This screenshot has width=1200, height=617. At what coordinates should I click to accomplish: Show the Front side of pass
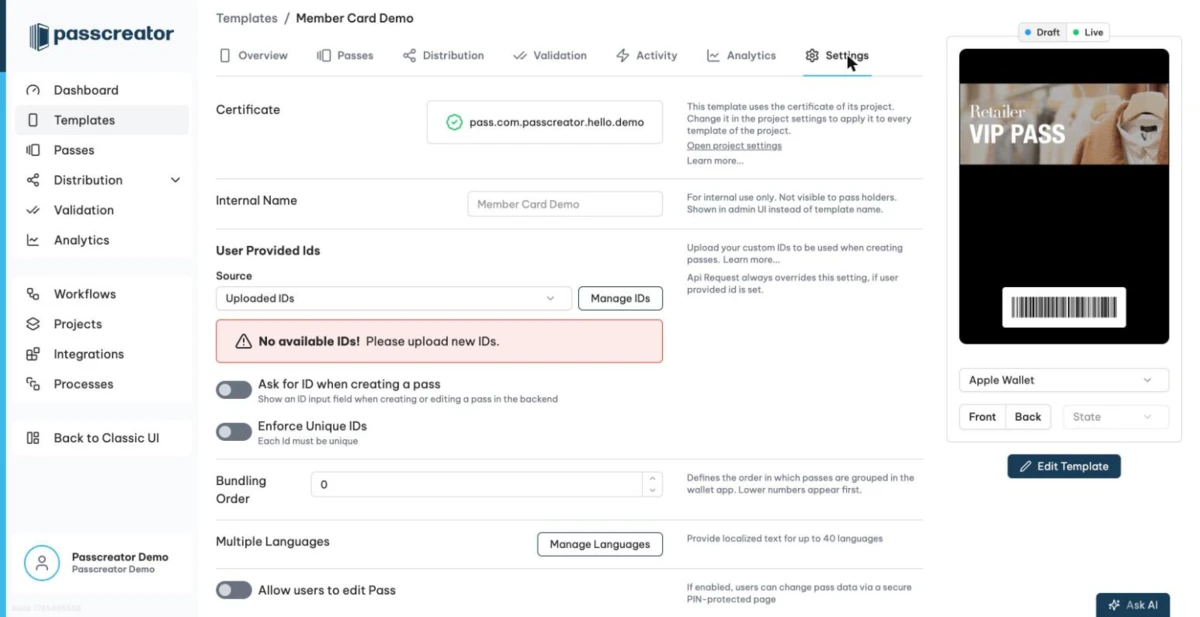982,417
